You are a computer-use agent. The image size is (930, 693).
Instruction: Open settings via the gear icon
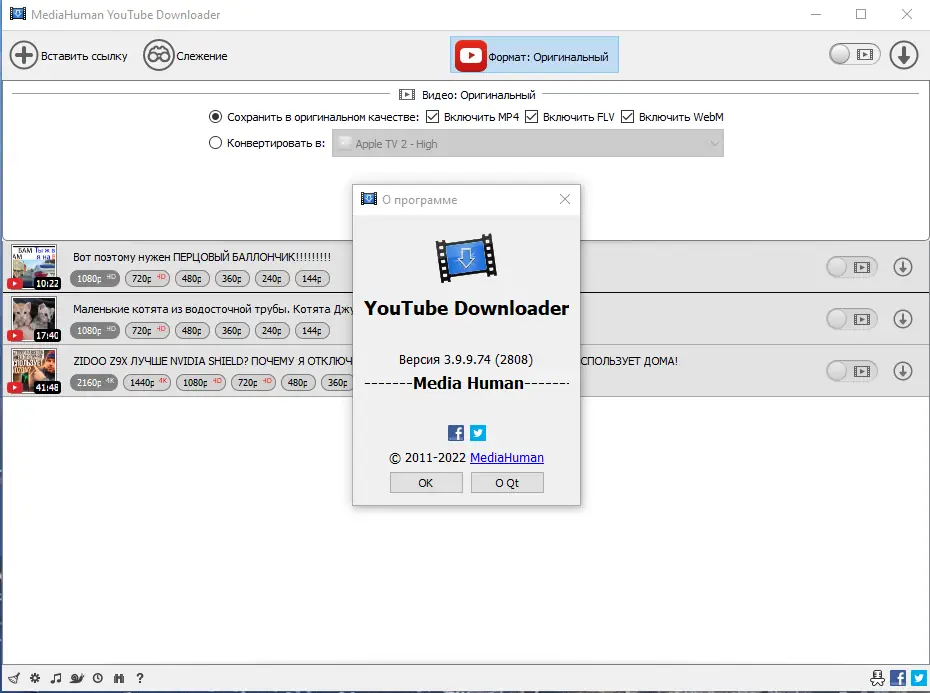[35, 678]
